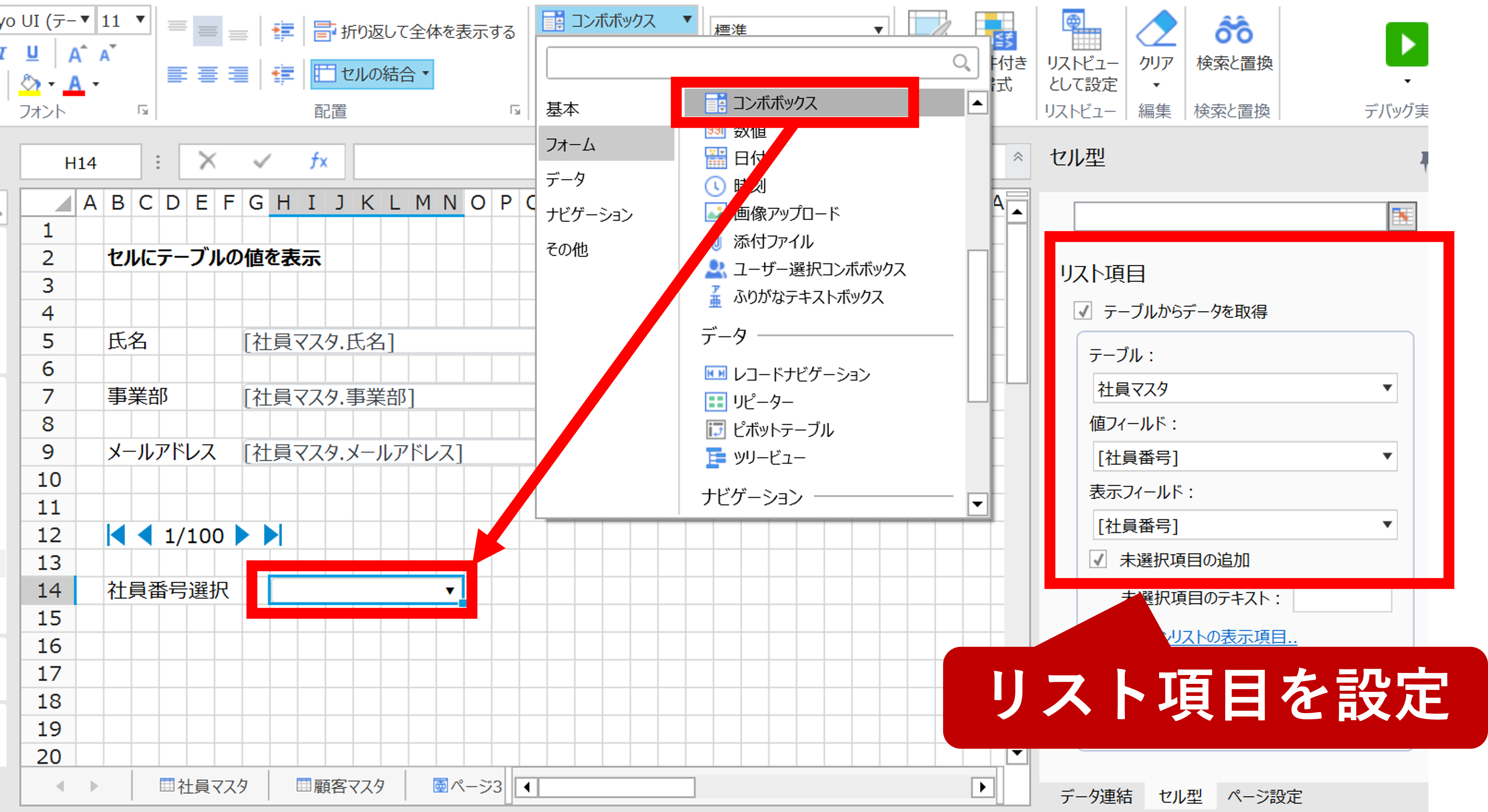Toggle 未選択項目の追加 checkbox
Viewport: 1488px width, 812px height.
[1098, 559]
